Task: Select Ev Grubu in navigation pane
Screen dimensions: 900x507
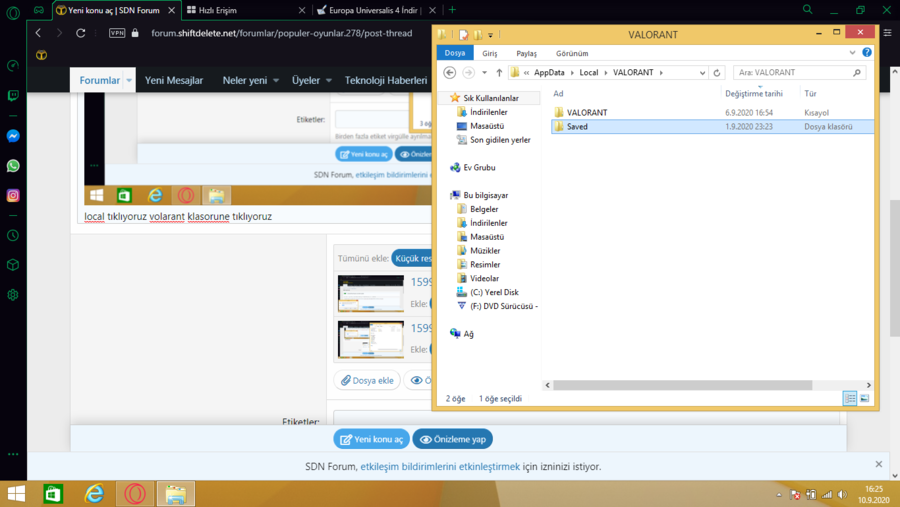Action: click(x=479, y=168)
